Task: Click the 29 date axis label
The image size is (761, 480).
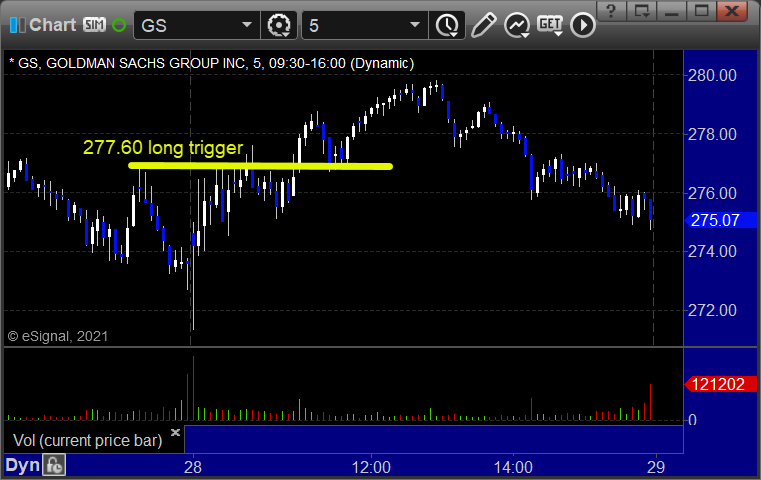Action: point(656,467)
